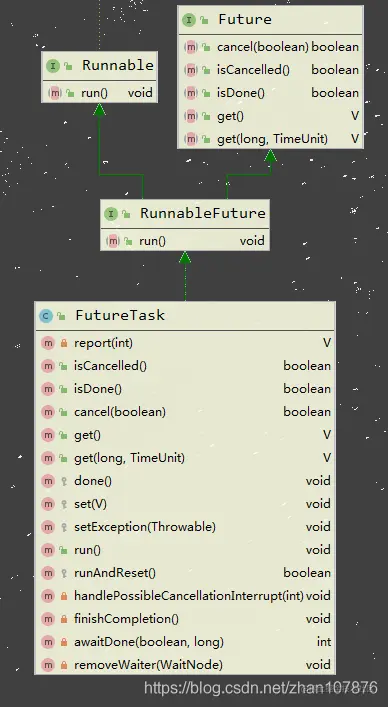
Task: Click the interface icon beside Runnable
Action: click(x=53, y=67)
